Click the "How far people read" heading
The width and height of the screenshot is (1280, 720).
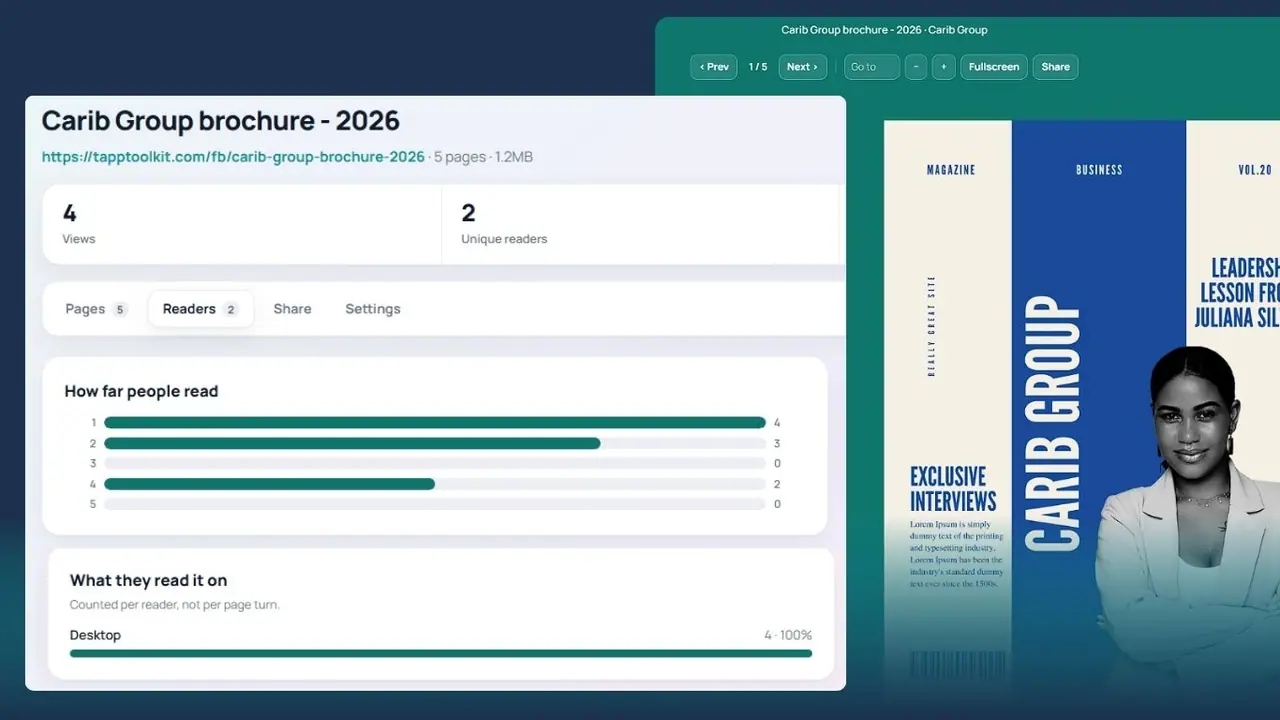(x=141, y=391)
